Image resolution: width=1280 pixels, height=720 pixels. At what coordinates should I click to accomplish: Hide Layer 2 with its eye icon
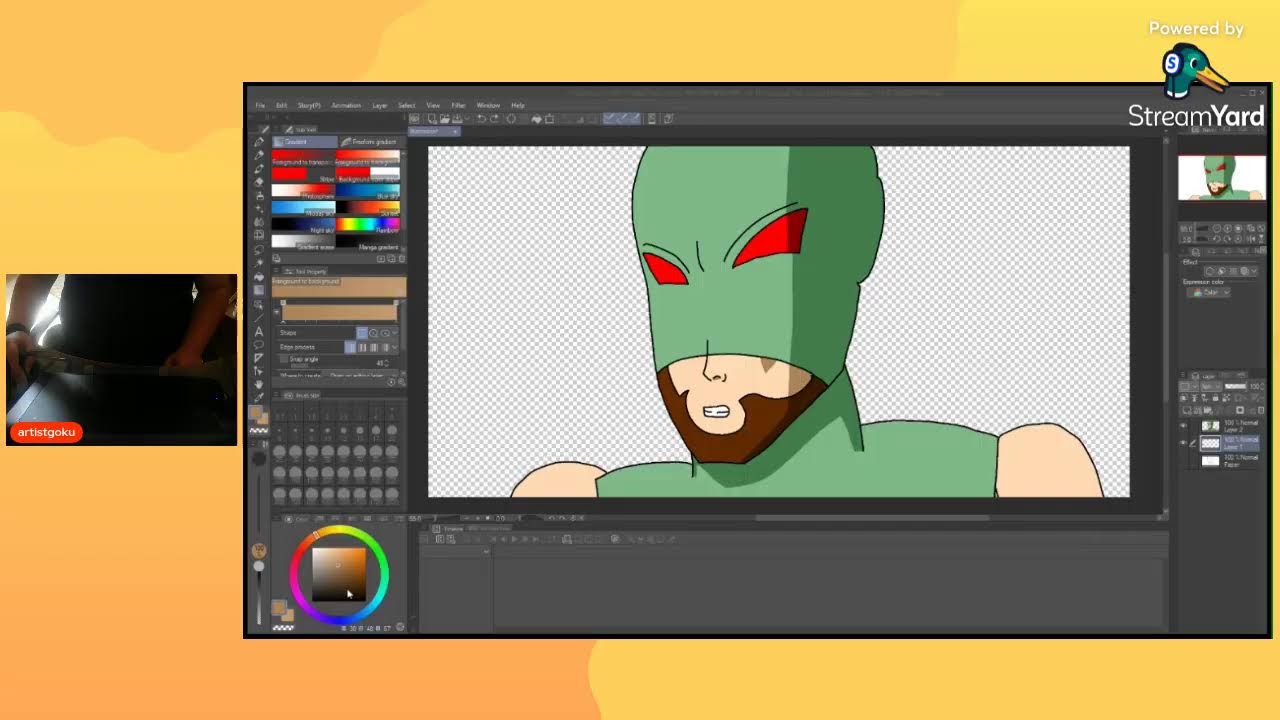click(1182, 426)
